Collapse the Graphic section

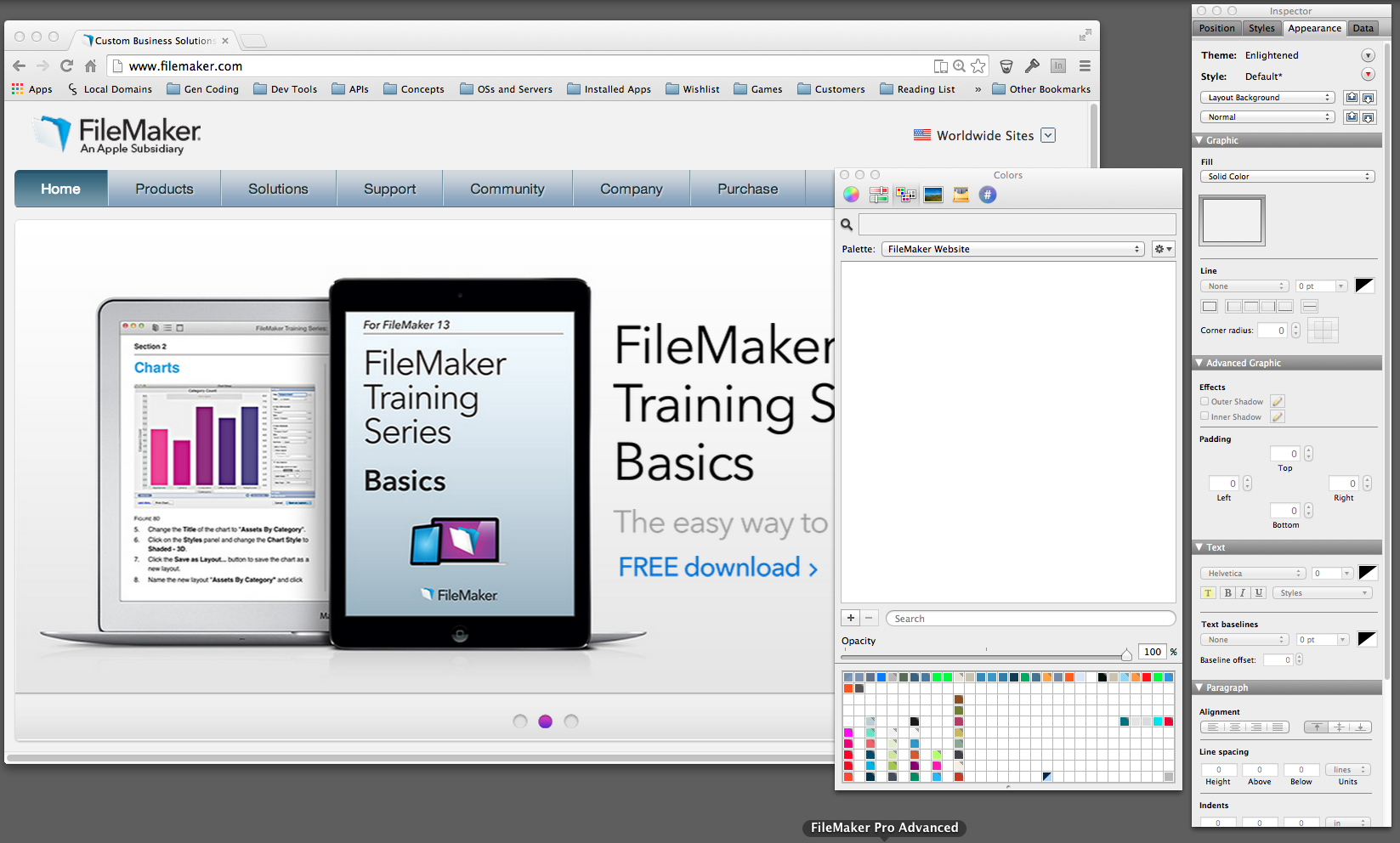point(1199,140)
